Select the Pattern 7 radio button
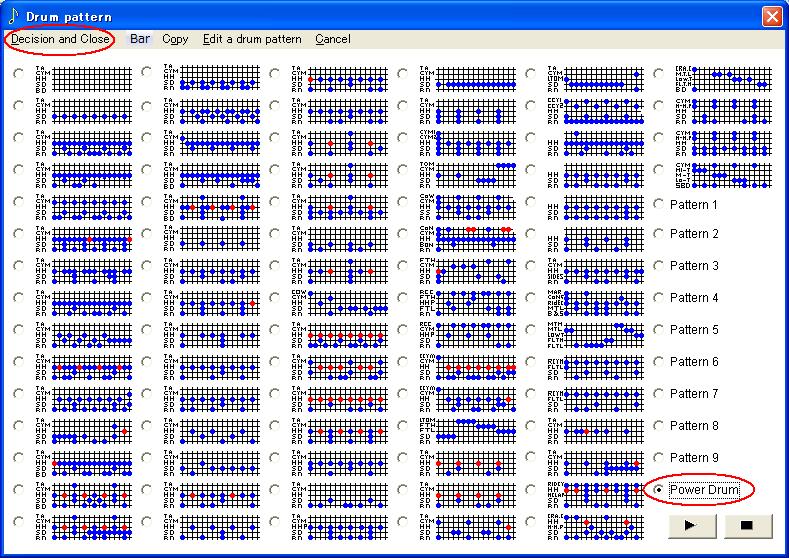Screen dimensions: 789x558 click(658, 394)
